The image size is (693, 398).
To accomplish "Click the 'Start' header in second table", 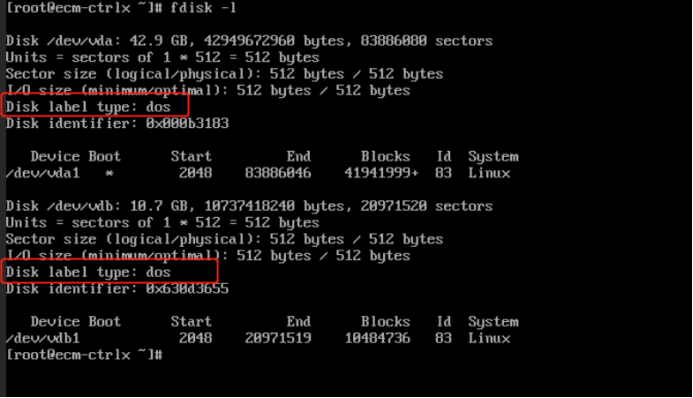I will tap(191, 322).
